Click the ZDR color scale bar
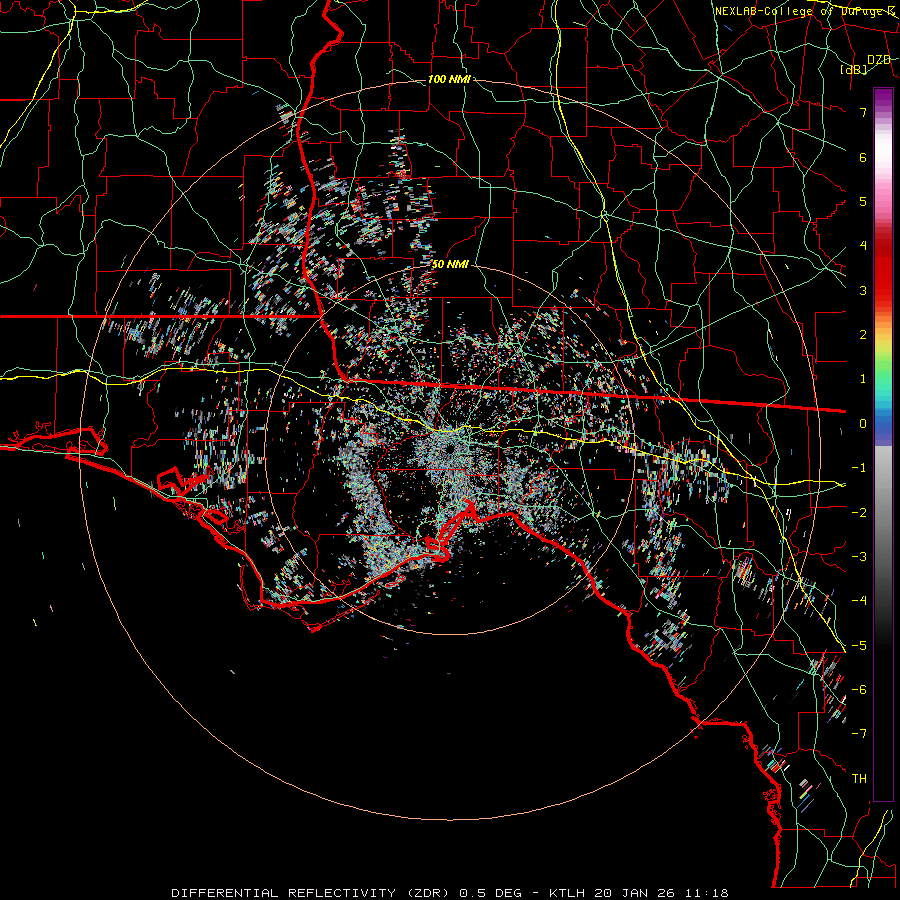This screenshot has height=900, width=900. (883, 445)
